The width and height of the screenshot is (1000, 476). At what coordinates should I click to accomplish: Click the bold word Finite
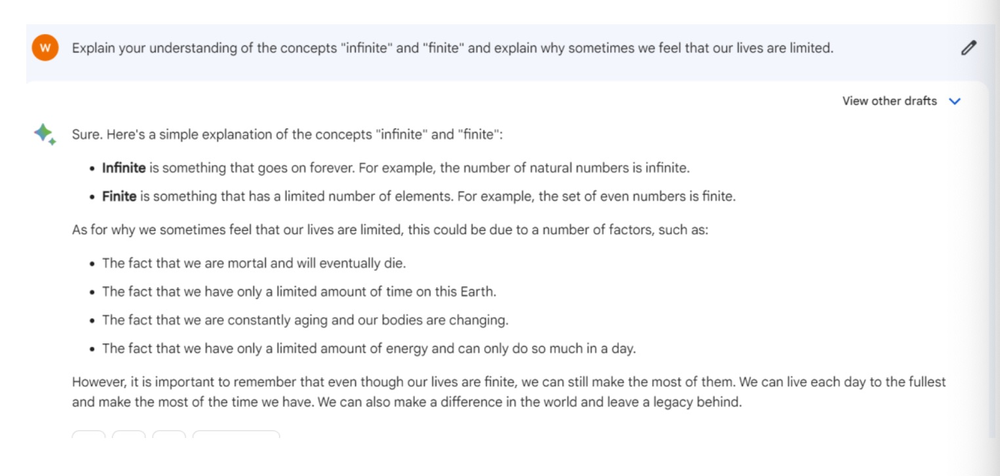point(119,196)
